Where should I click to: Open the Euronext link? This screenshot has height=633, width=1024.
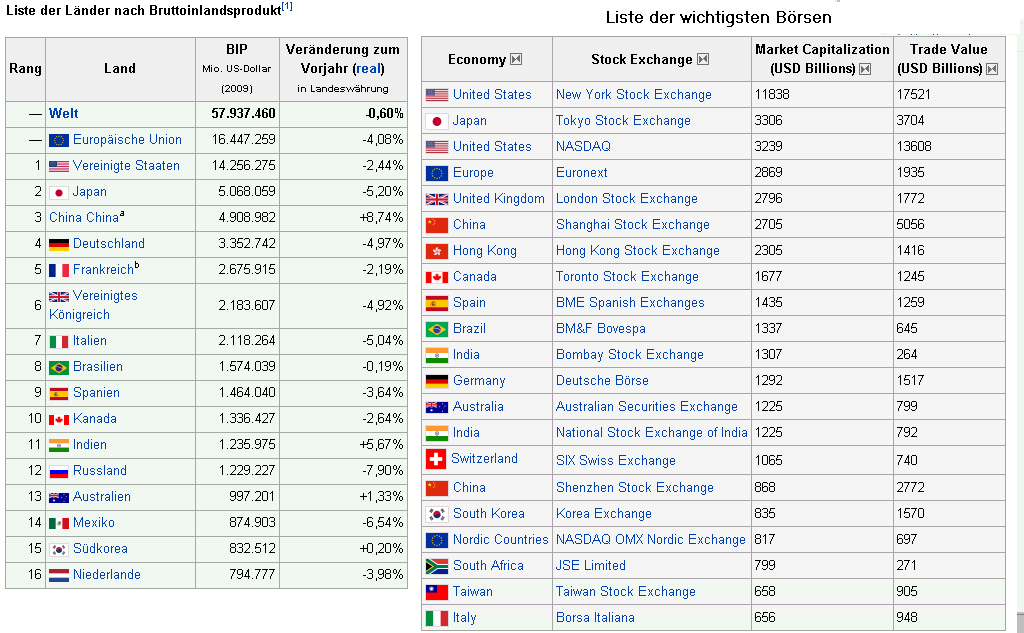click(x=581, y=173)
